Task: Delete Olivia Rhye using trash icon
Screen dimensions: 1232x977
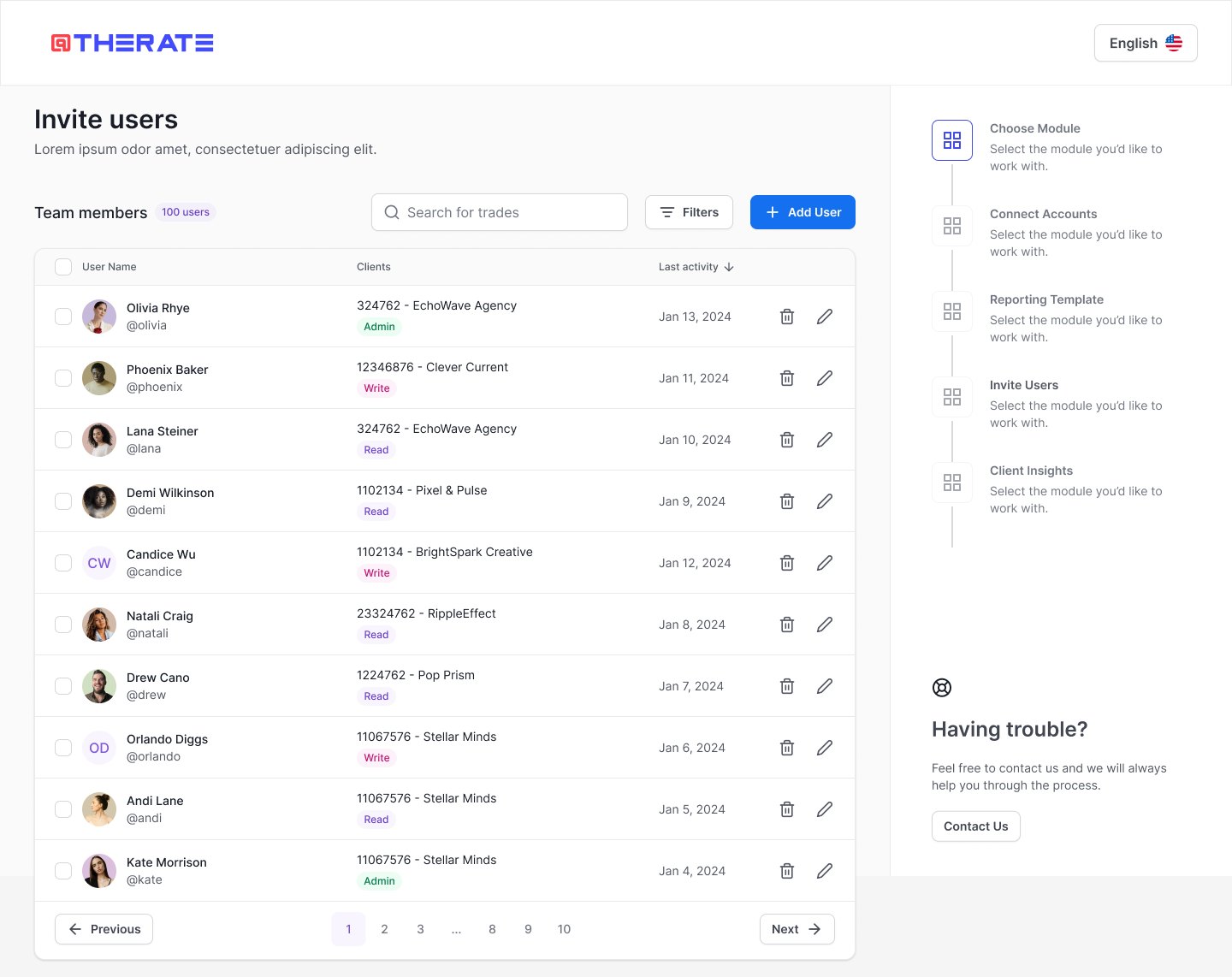Action: 787,317
